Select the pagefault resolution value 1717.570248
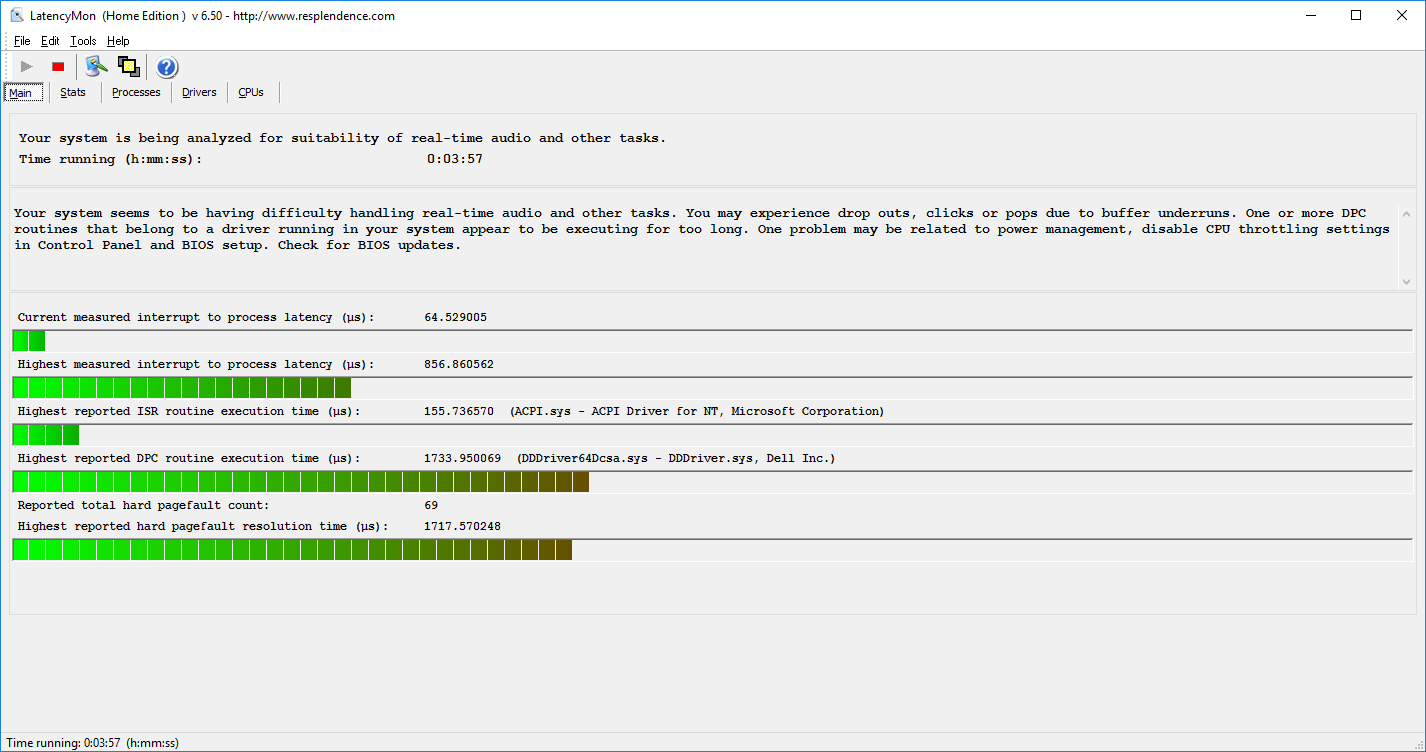 [463, 526]
